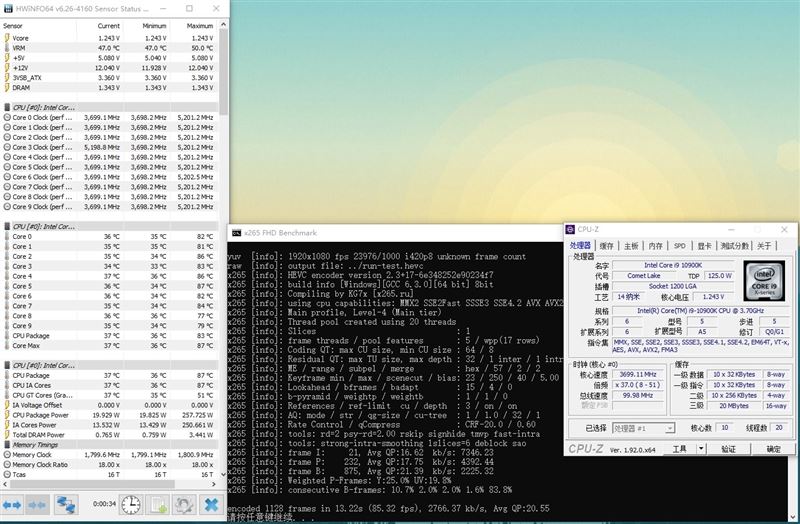Click HWiNFO horizontal scrollbar left arrow
This screenshot has width=800, height=524.
[5, 484]
